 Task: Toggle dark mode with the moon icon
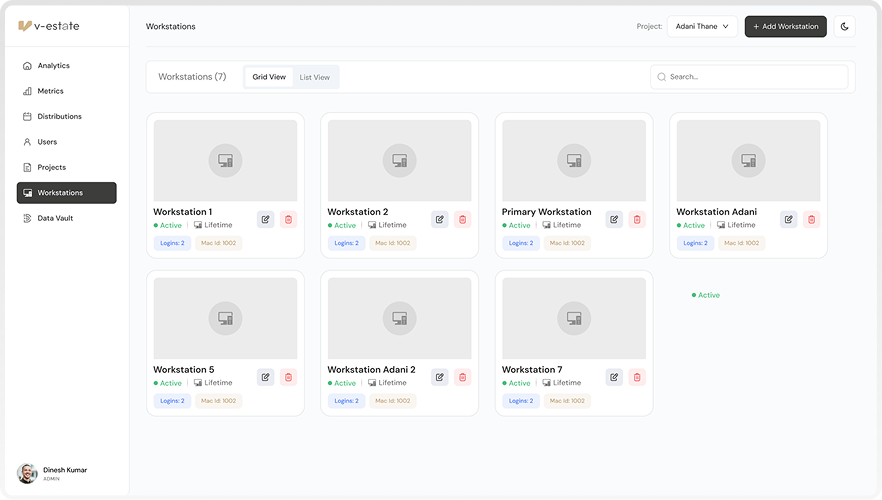tap(844, 26)
